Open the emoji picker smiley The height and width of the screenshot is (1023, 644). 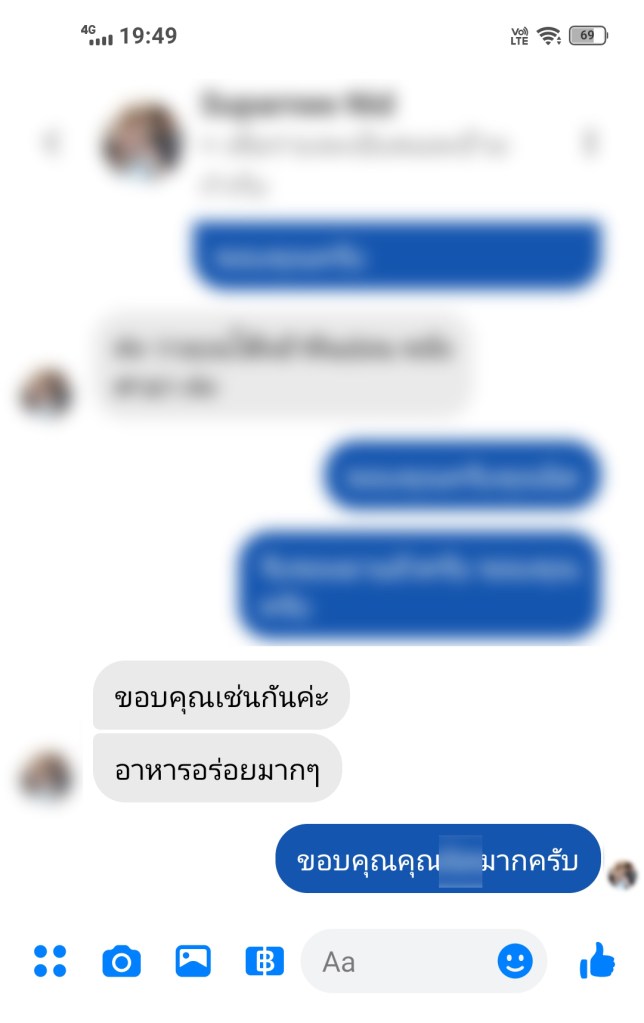(515, 961)
